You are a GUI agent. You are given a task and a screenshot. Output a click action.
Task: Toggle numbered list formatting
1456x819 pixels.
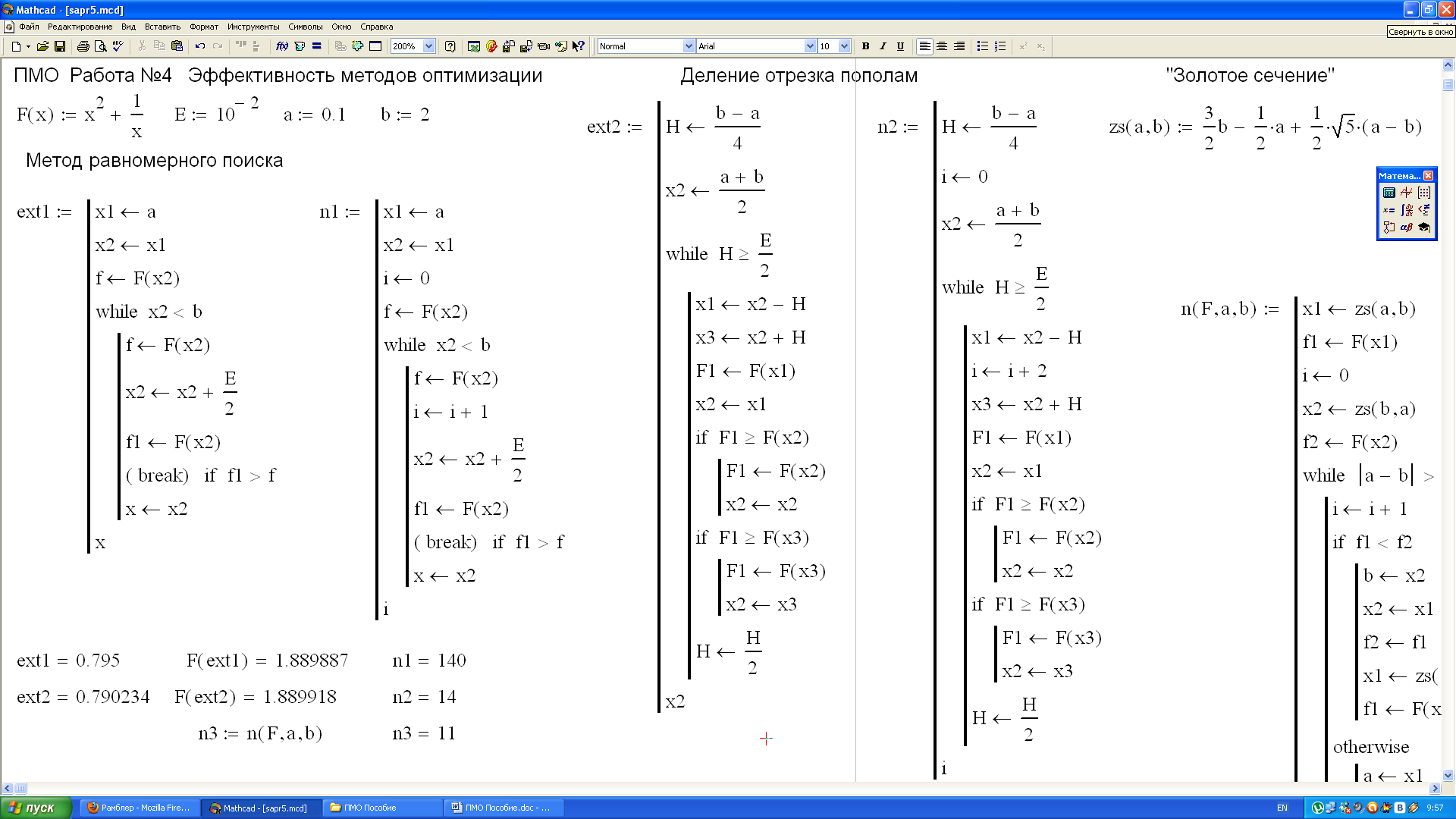point(1000,46)
